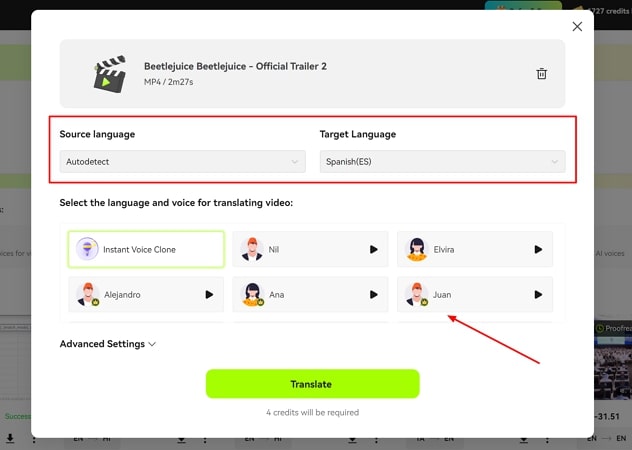Click Nil's avatar icon

(x=252, y=249)
